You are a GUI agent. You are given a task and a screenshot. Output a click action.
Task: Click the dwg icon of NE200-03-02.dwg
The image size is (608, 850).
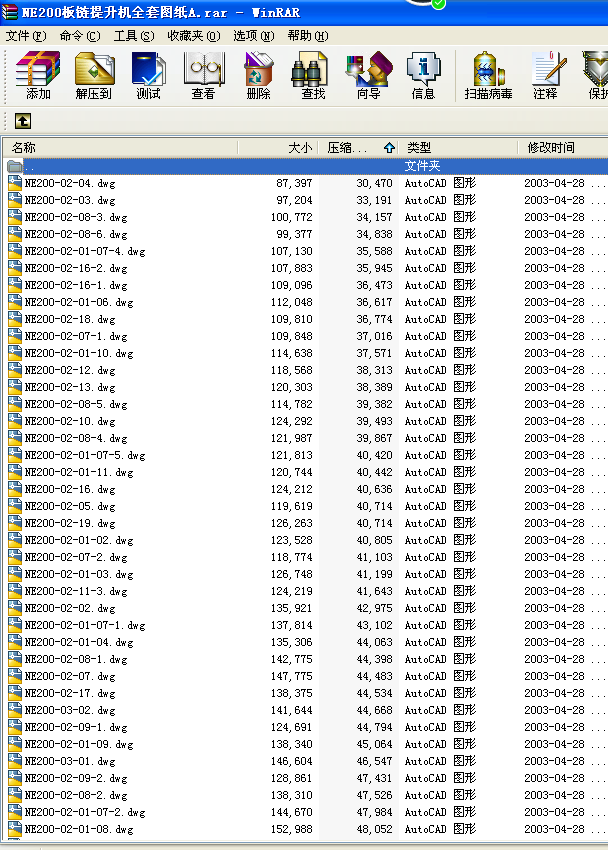pyautogui.click(x=15, y=710)
